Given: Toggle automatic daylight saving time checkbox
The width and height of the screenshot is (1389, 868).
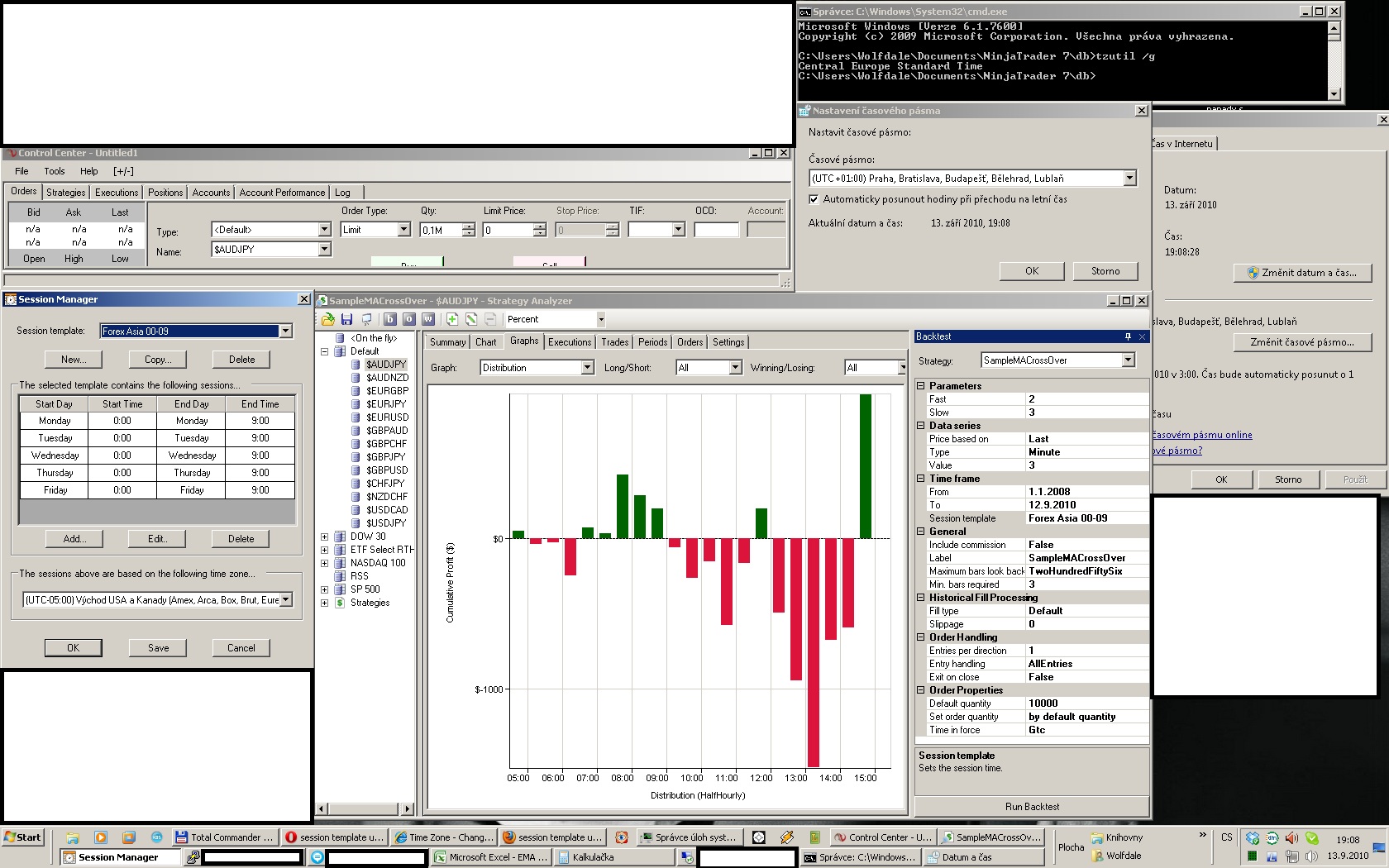Looking at the screenshot, I should [814, 199].
